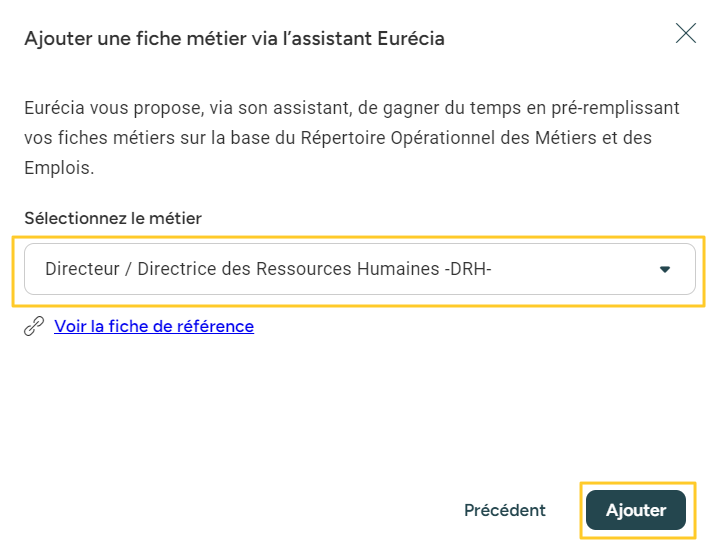
Task: Go back with the Précédent button
Action: pos(505,510)
